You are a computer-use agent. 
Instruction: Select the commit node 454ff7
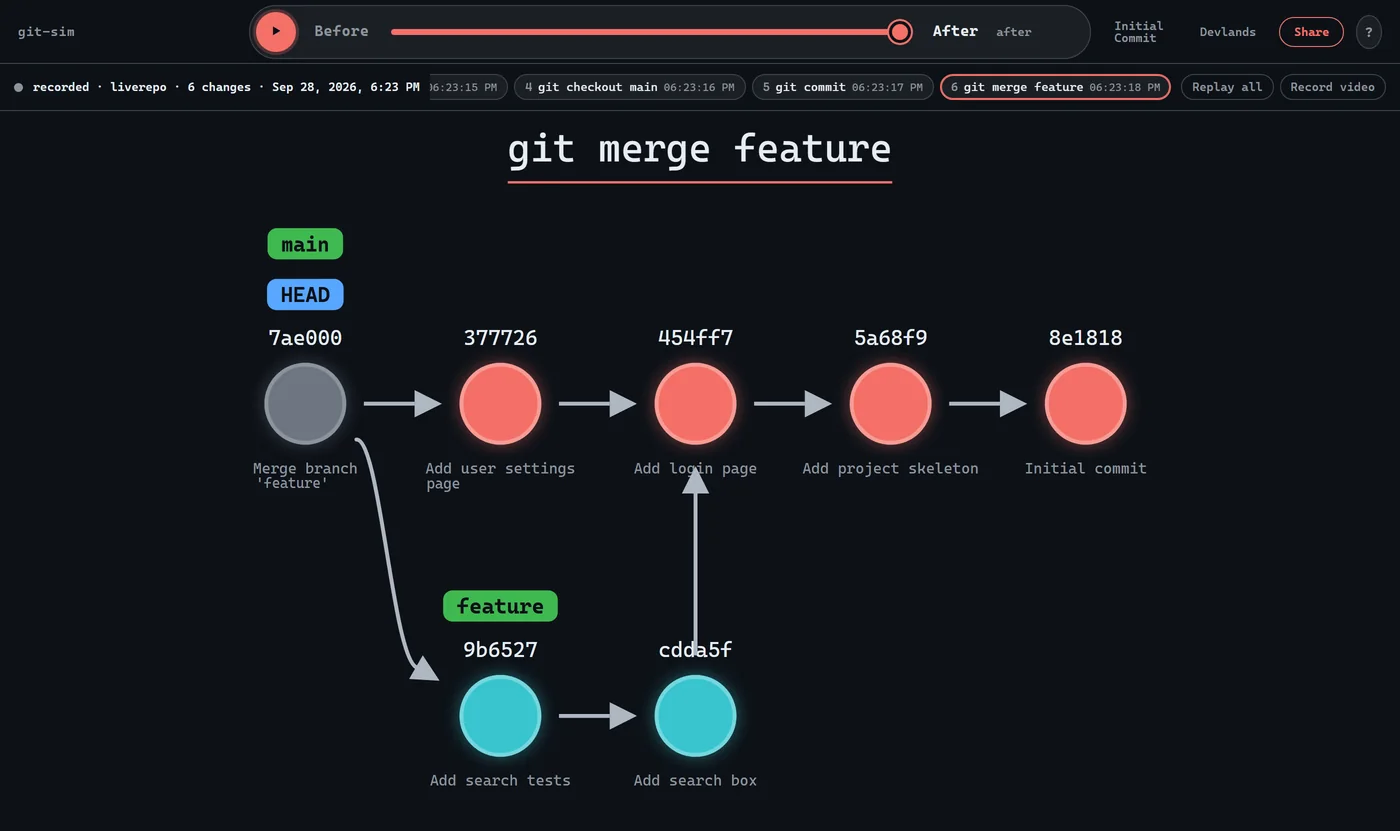(695, 404)
